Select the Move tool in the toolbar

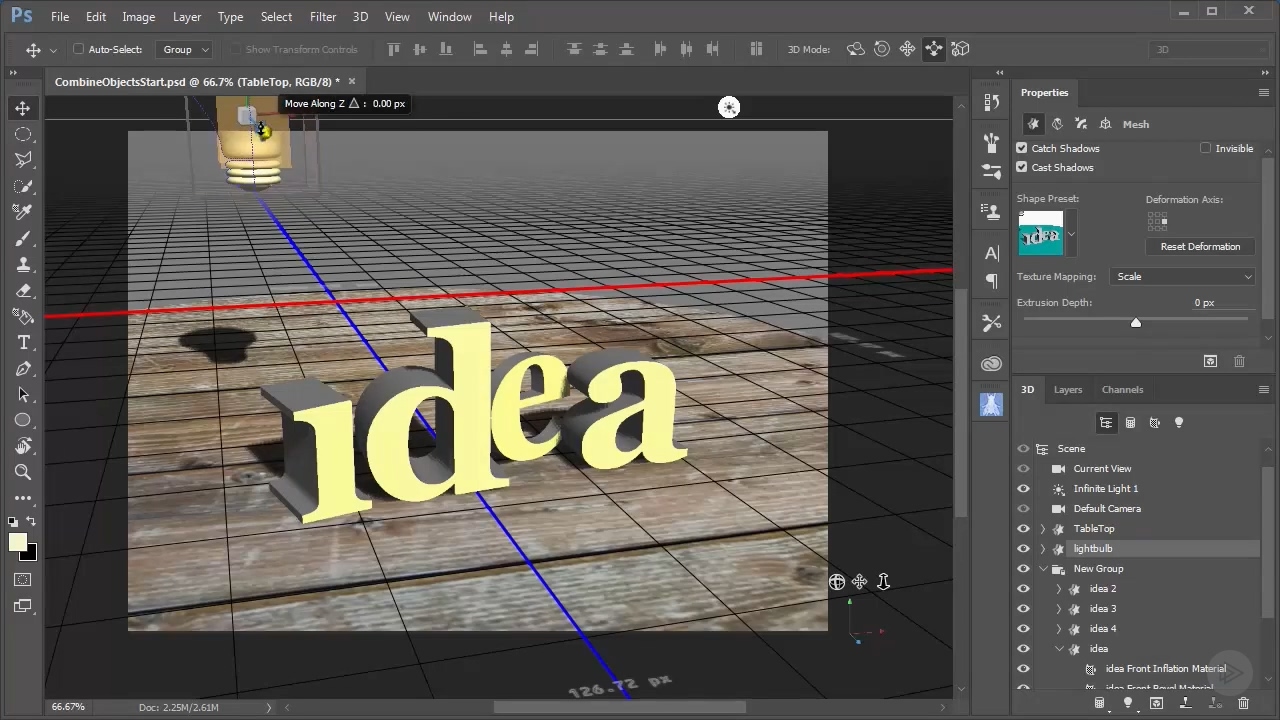pyautogui.click(x=23, y=108)
